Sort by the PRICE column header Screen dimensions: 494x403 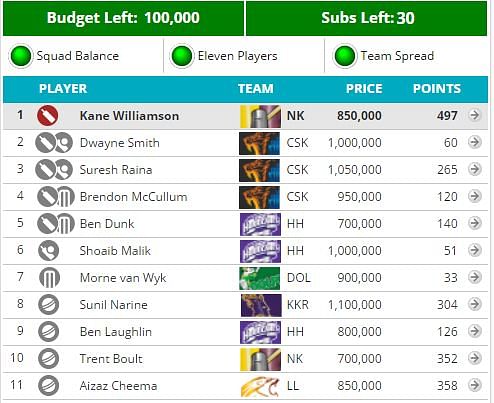click(364, 89)
